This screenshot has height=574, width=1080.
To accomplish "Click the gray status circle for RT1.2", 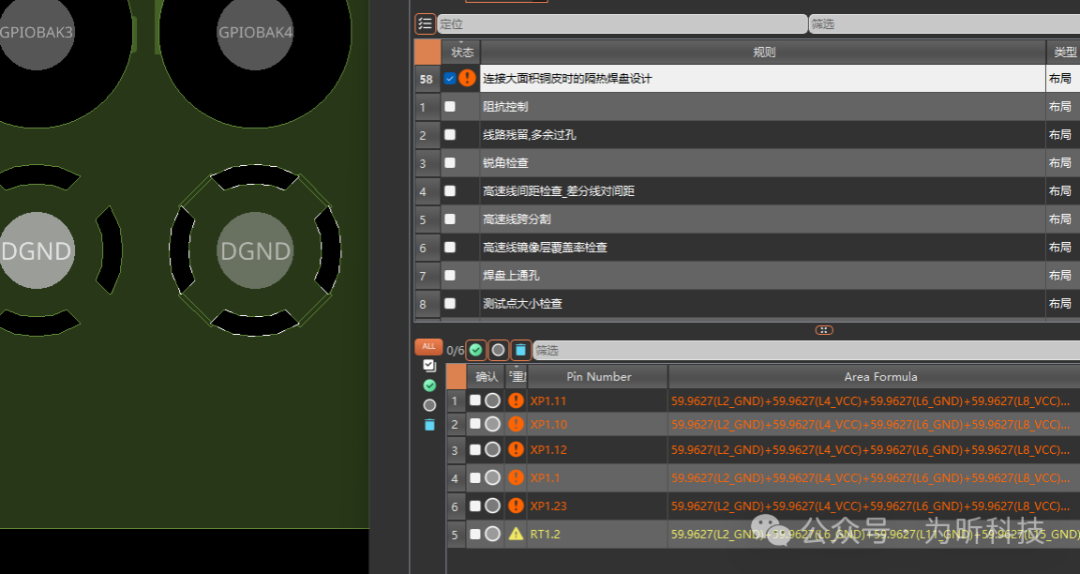I will [x=492, y=533].
